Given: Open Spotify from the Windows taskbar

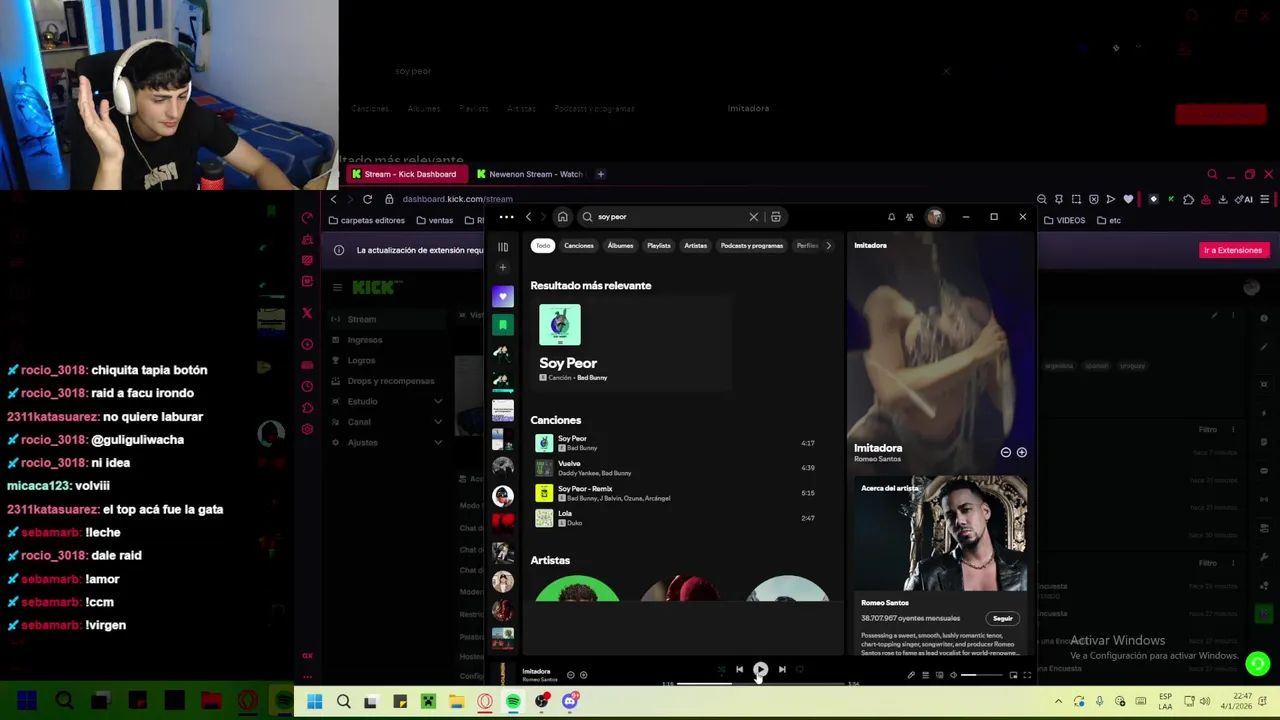Looking at the screenshot, I should (x=513, y=702).
